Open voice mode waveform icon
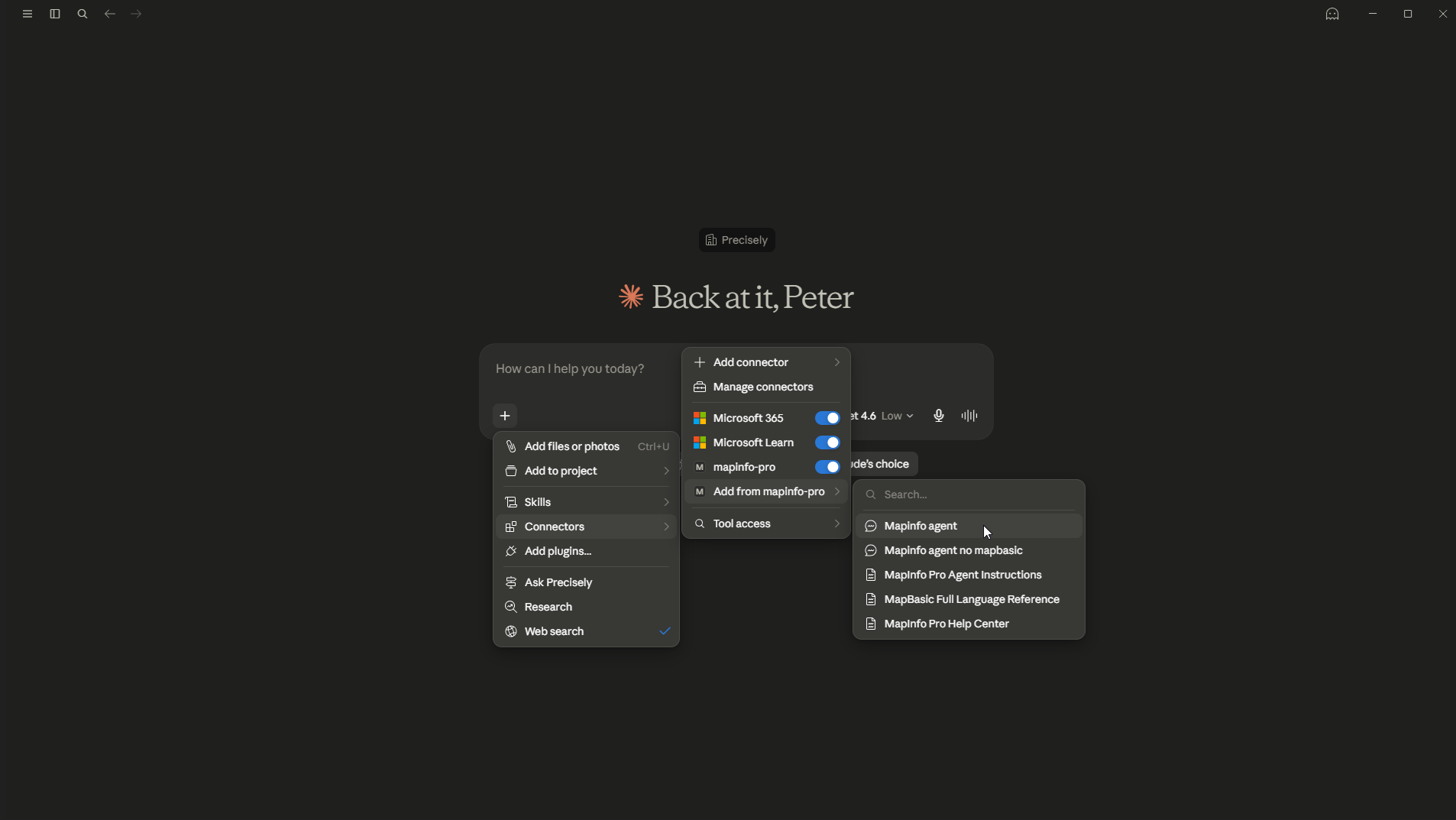Screen dimensions: 1456x820 [969, 416]
